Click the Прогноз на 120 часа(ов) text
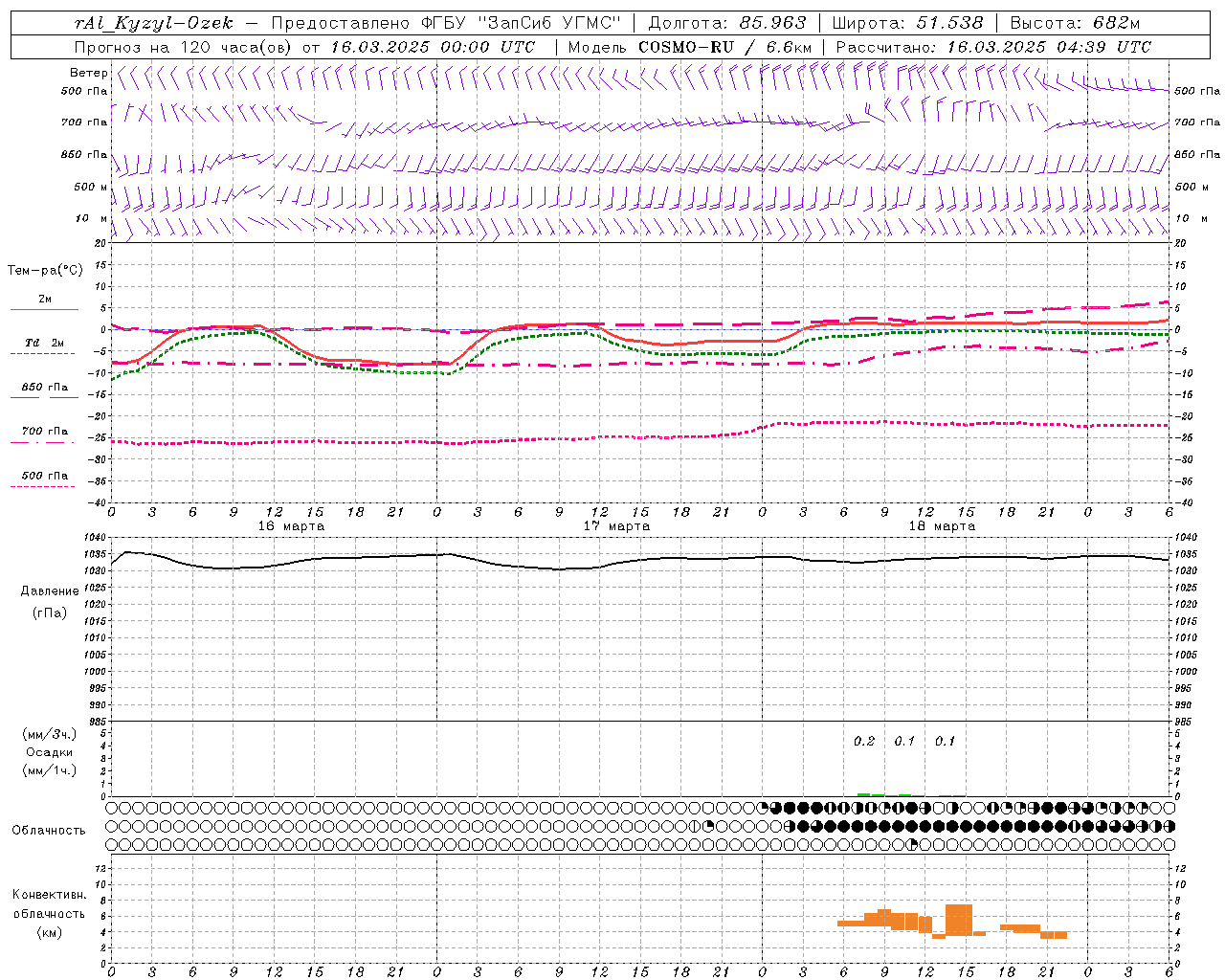1225x980 pixels. tap(185, 47)
